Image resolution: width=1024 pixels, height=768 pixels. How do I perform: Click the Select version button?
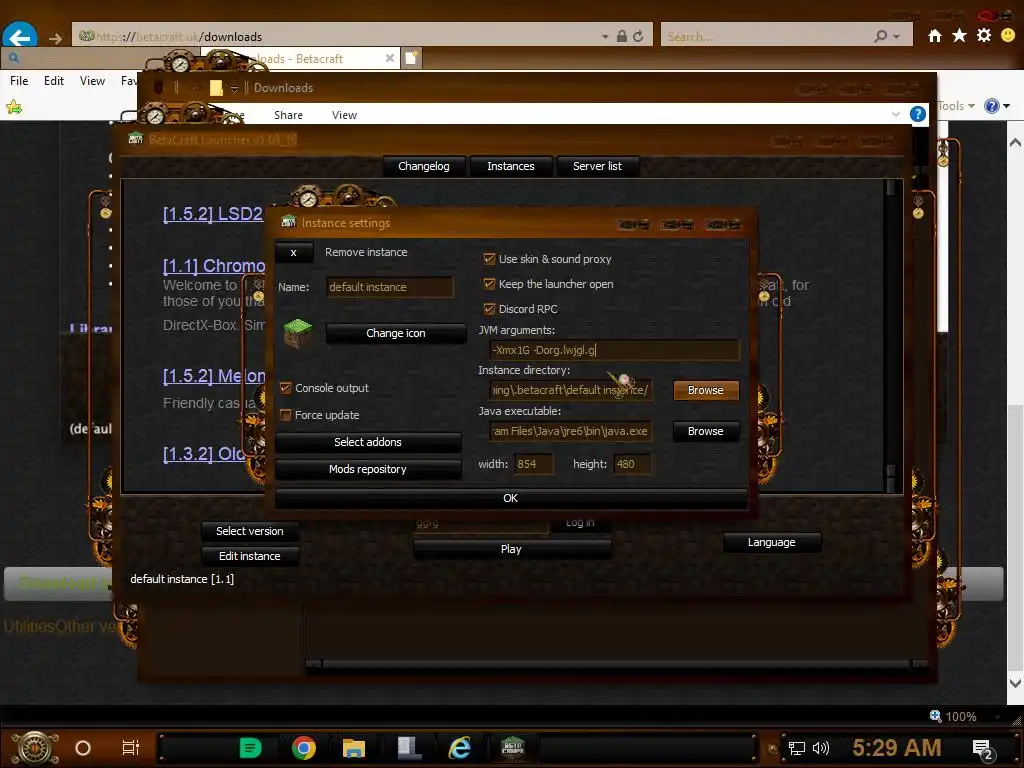249,531
